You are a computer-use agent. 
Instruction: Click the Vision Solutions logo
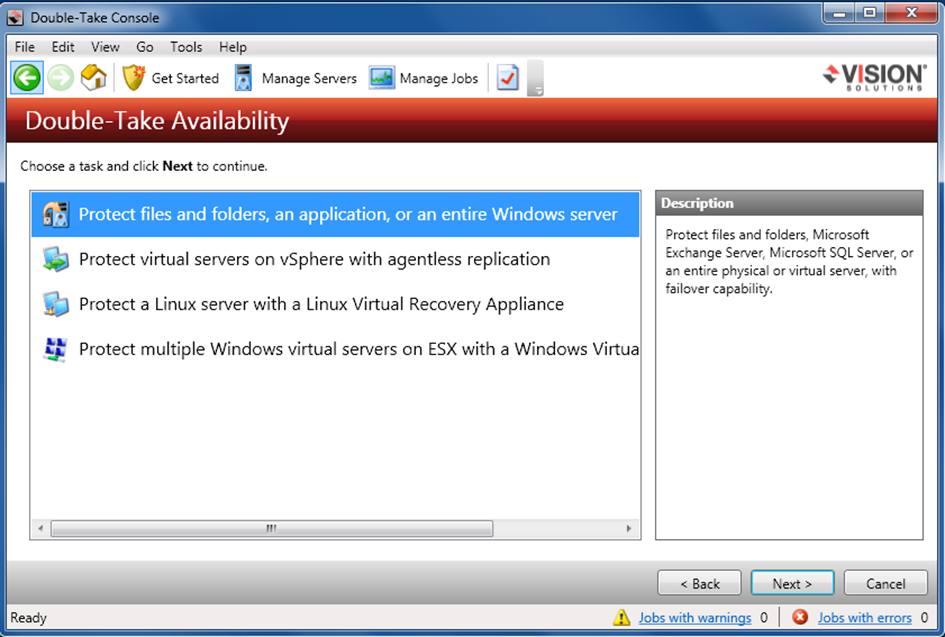(x=874, y=78)
